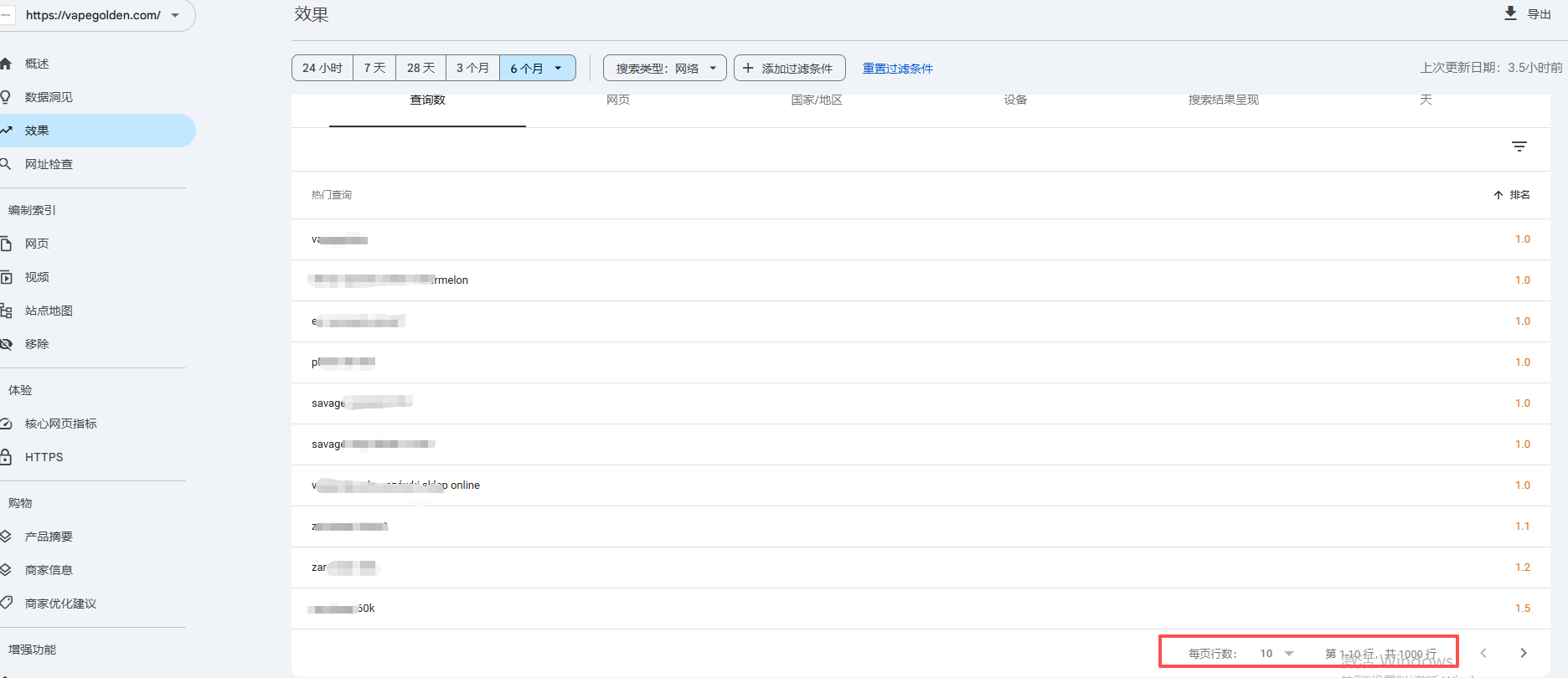This screenshot has width=1568, height=678.
Task: Click 添加过滤条件 button
Action: click(789, 68)
